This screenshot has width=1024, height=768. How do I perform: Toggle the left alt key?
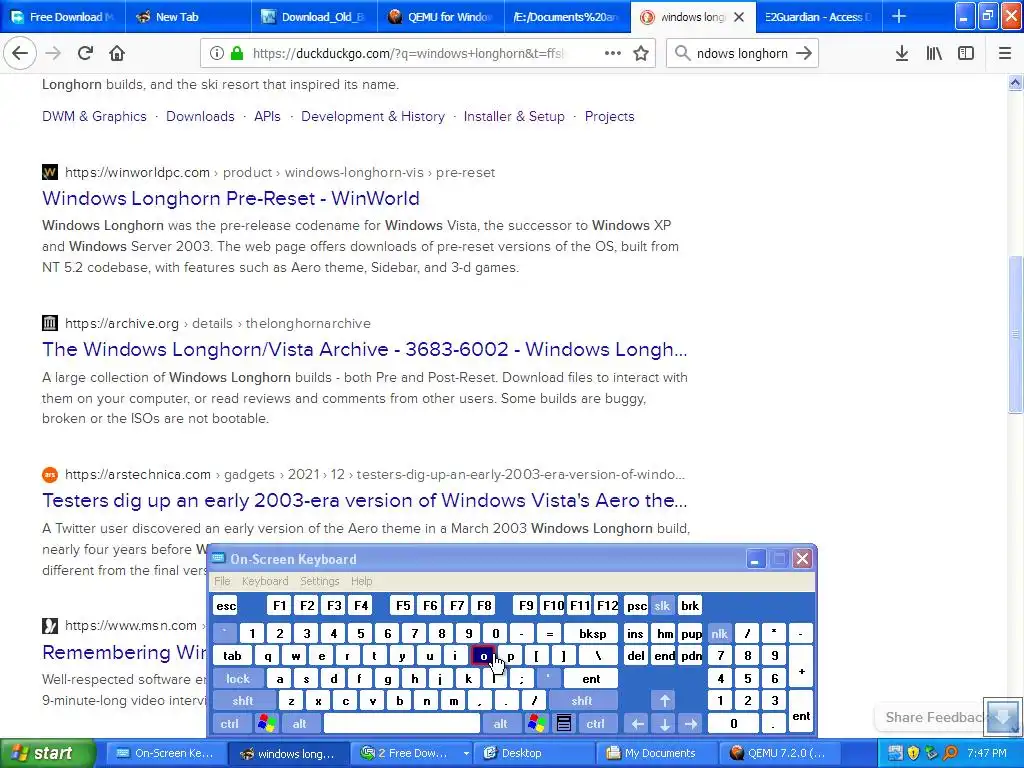click(x=300, y=723)
